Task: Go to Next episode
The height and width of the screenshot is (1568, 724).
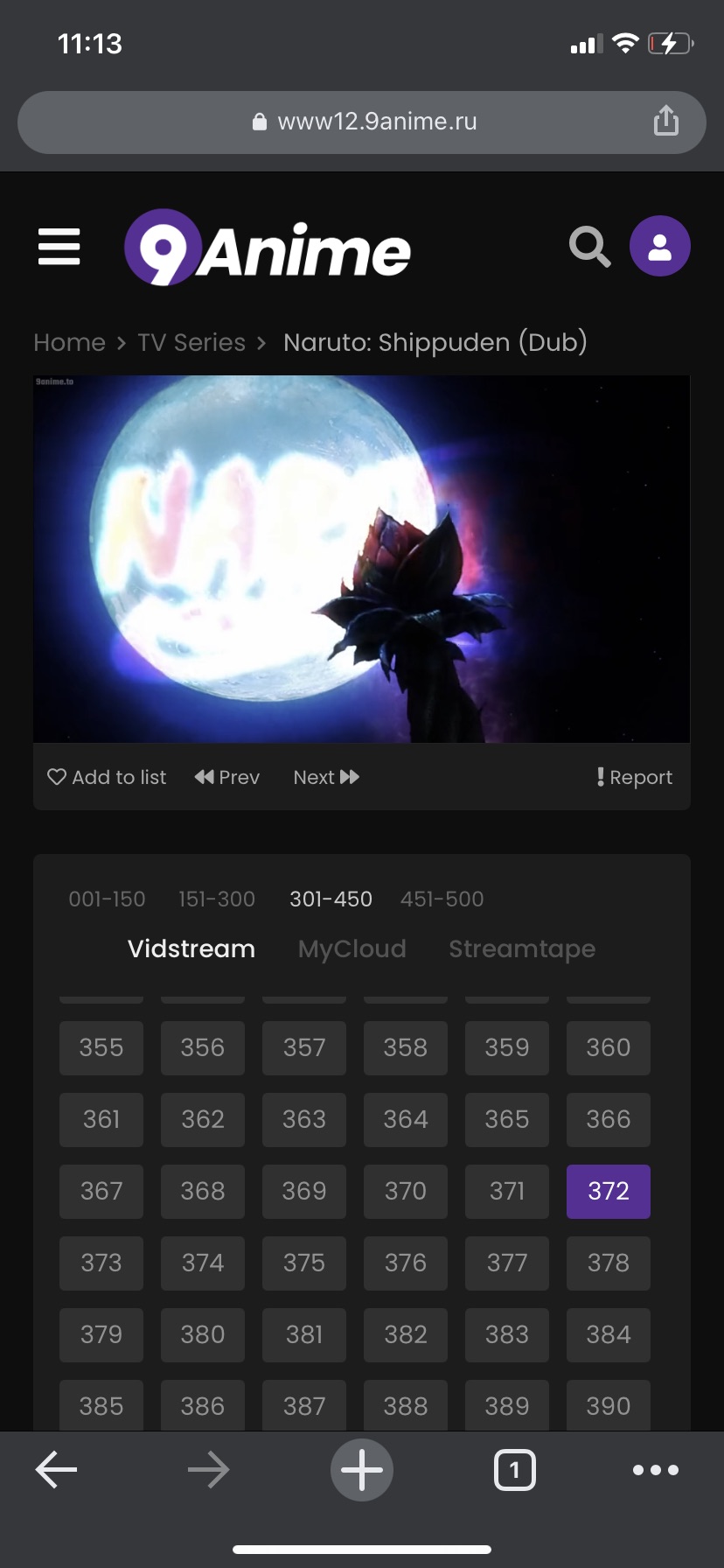Action: coord(326,777)
